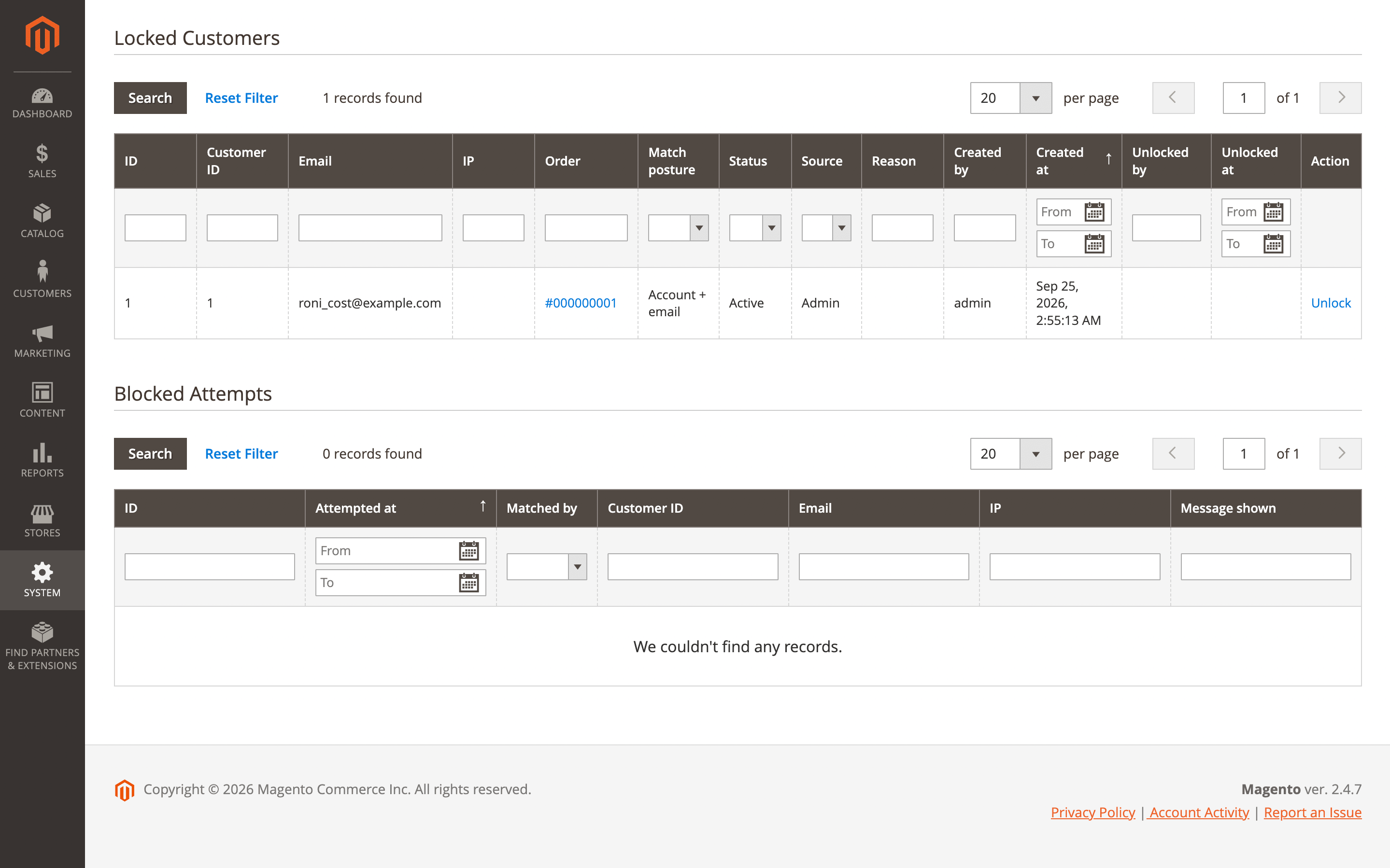Focus the Message shown filter field
Viewport: 1390px width, 868px height.
(x=1265, y=567)
